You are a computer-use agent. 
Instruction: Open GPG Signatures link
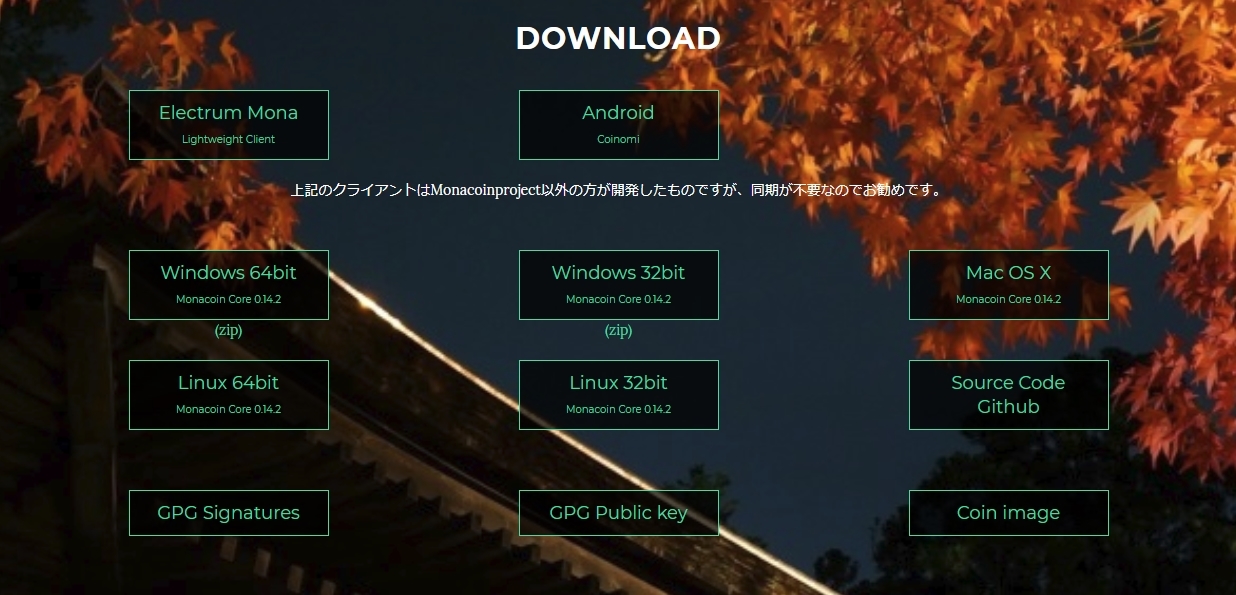coord(228,513)
